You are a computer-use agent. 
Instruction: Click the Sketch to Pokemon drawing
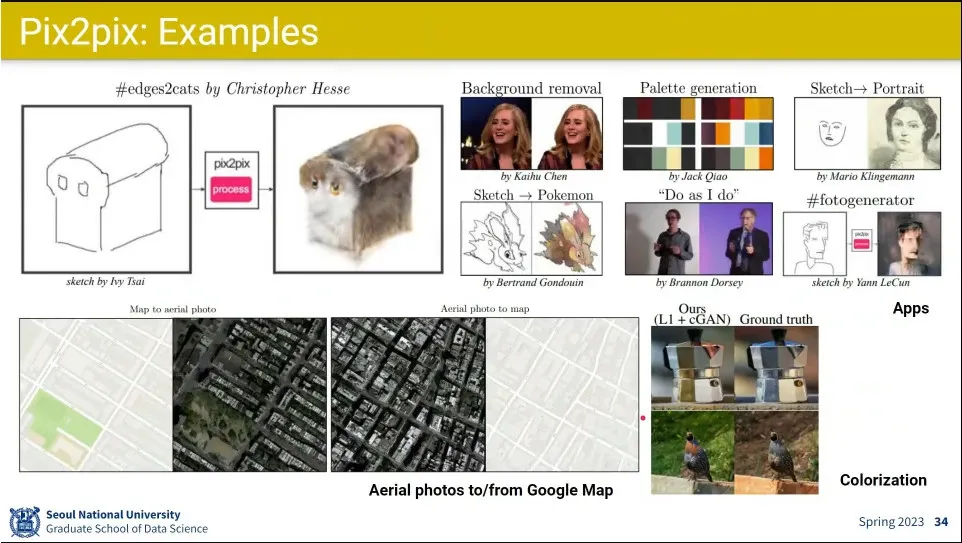531,238
